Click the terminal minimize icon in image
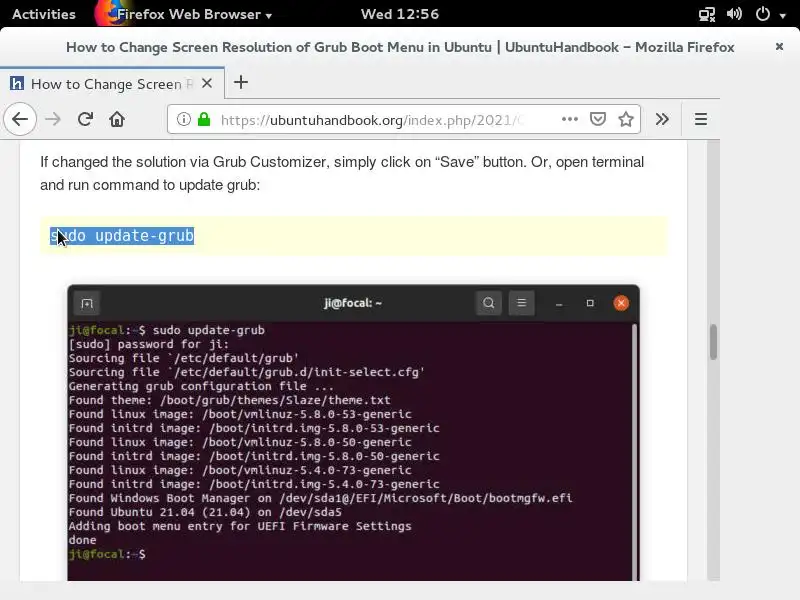Image resolution: width=800 pixels, height=600 pixels. [x=559, y=304]
